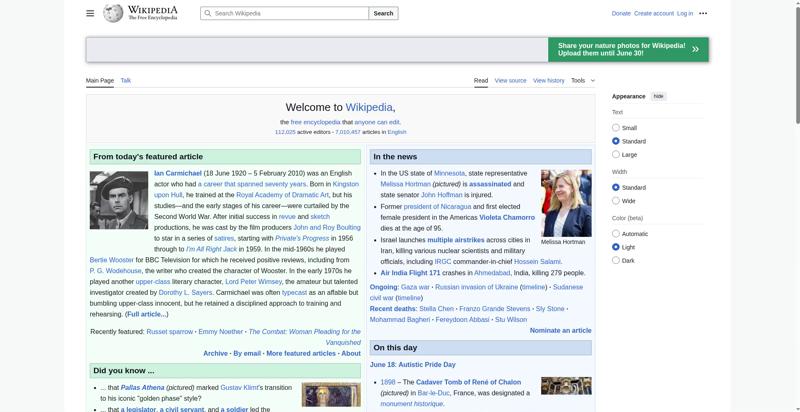Screen dimensions: 800x412
Task: Open the Ian Carmichael featured photo
Action: click(119, 200)
